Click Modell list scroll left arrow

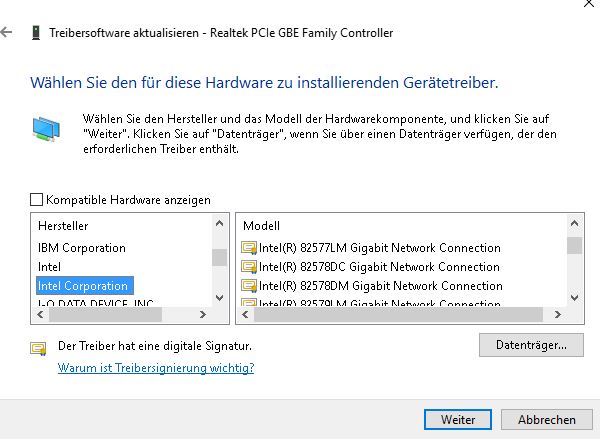tap(246, 315)
